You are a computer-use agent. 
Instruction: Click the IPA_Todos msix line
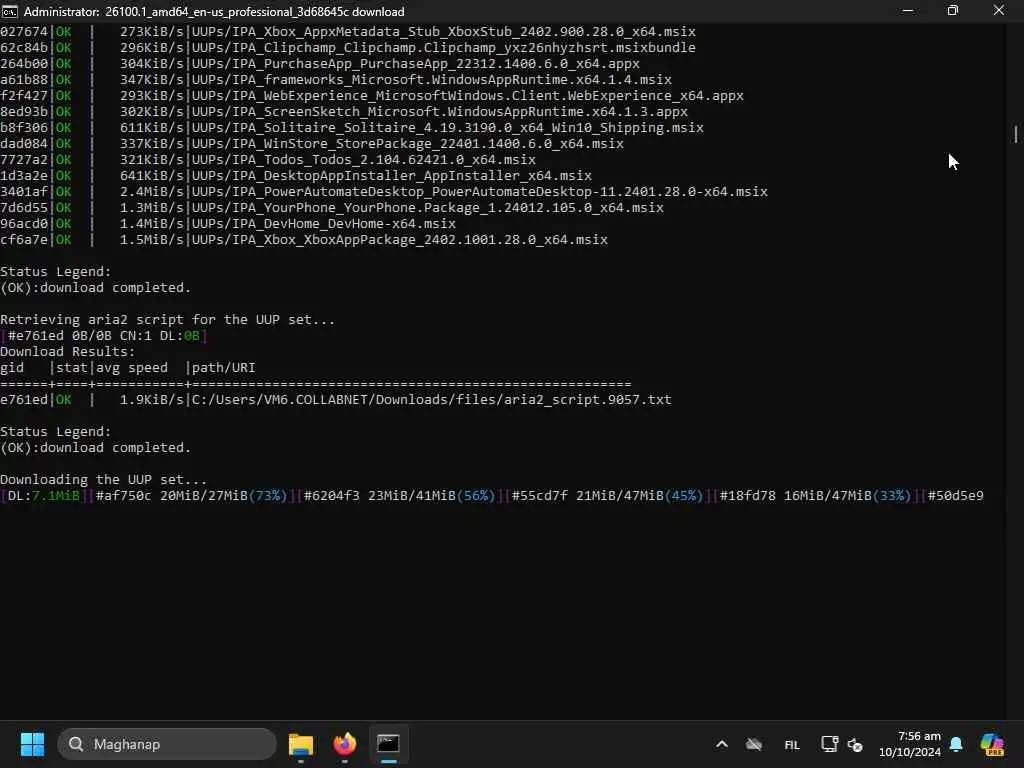coord(268,159)
